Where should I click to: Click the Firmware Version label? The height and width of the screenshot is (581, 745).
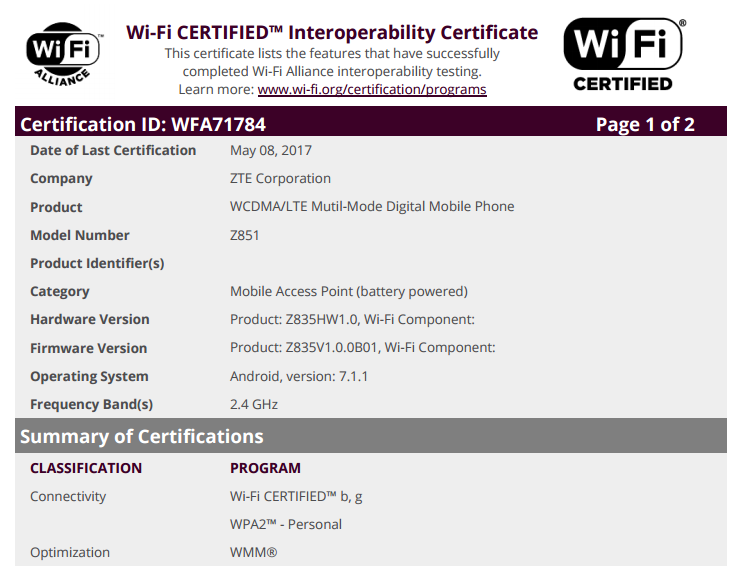coord(89,348)
